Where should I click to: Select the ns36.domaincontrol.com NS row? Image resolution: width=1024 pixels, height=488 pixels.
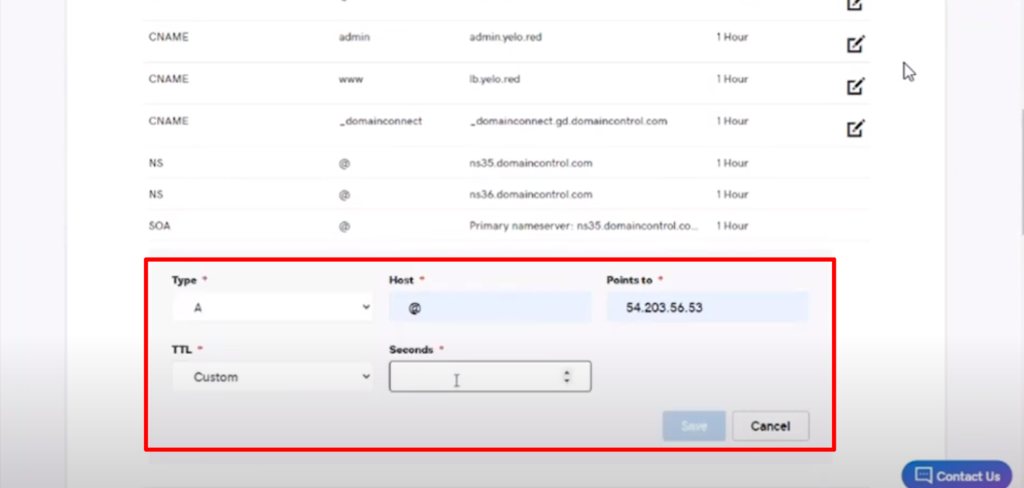[531, 194]
